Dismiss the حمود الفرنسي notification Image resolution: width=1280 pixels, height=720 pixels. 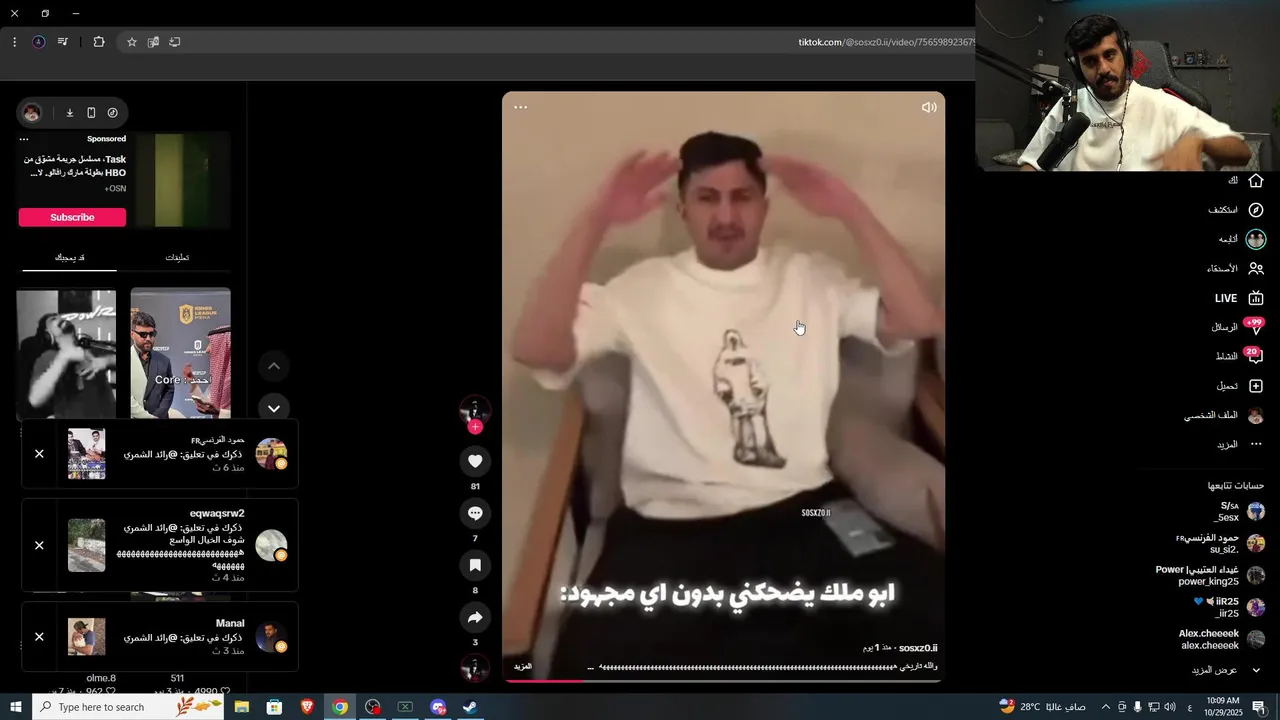(x=39, y=454)
